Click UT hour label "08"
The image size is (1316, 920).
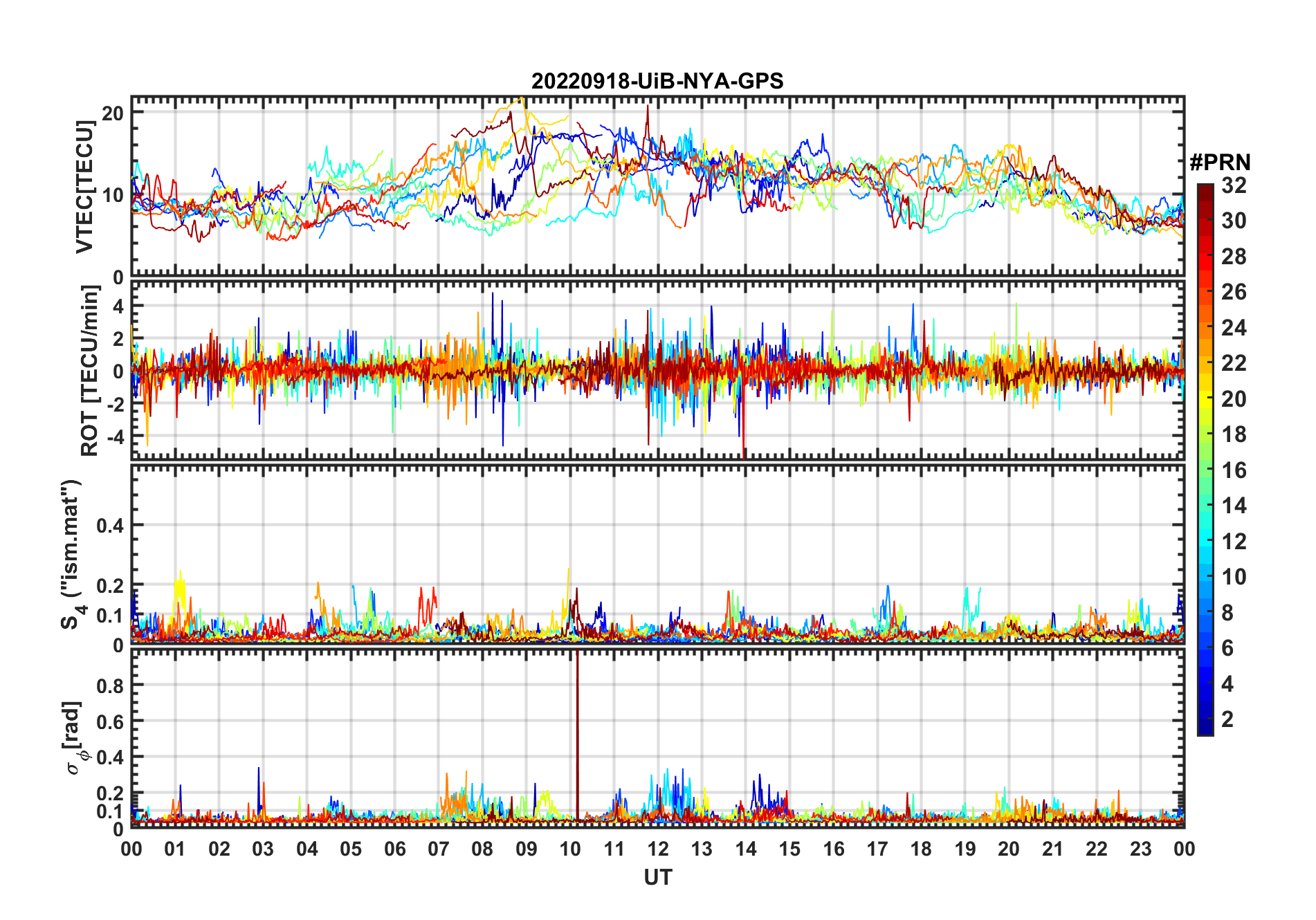[482, 849]
